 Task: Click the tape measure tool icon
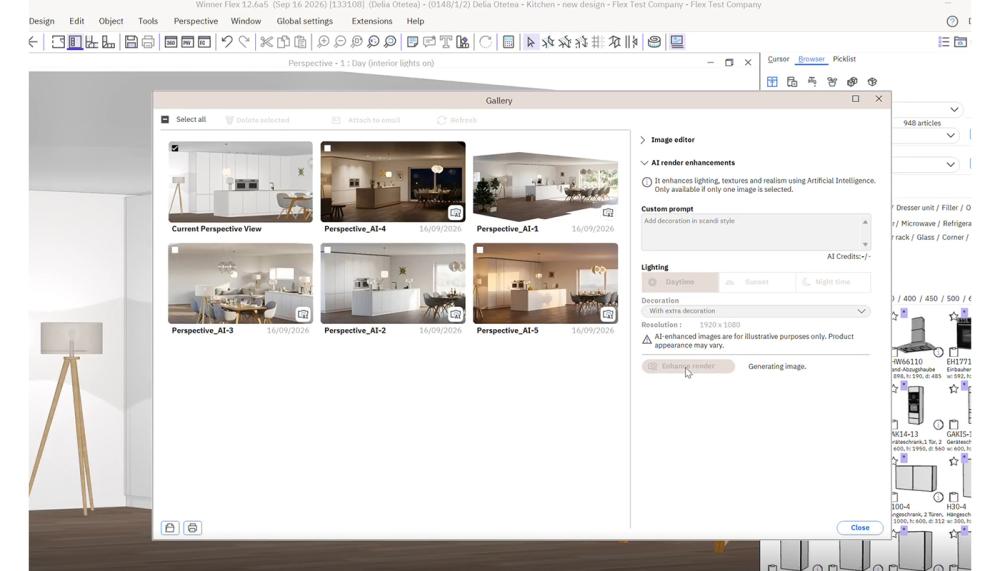[x=654, y=42]
